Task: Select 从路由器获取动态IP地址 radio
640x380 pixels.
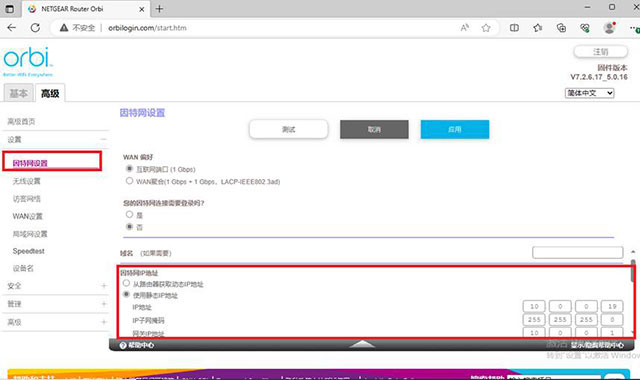Action: pos(126,283)
